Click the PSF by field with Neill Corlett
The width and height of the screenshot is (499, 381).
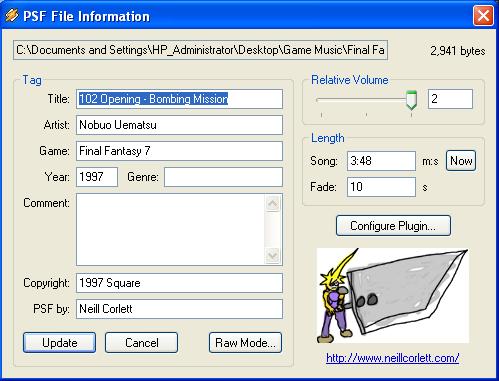point(179,309)
